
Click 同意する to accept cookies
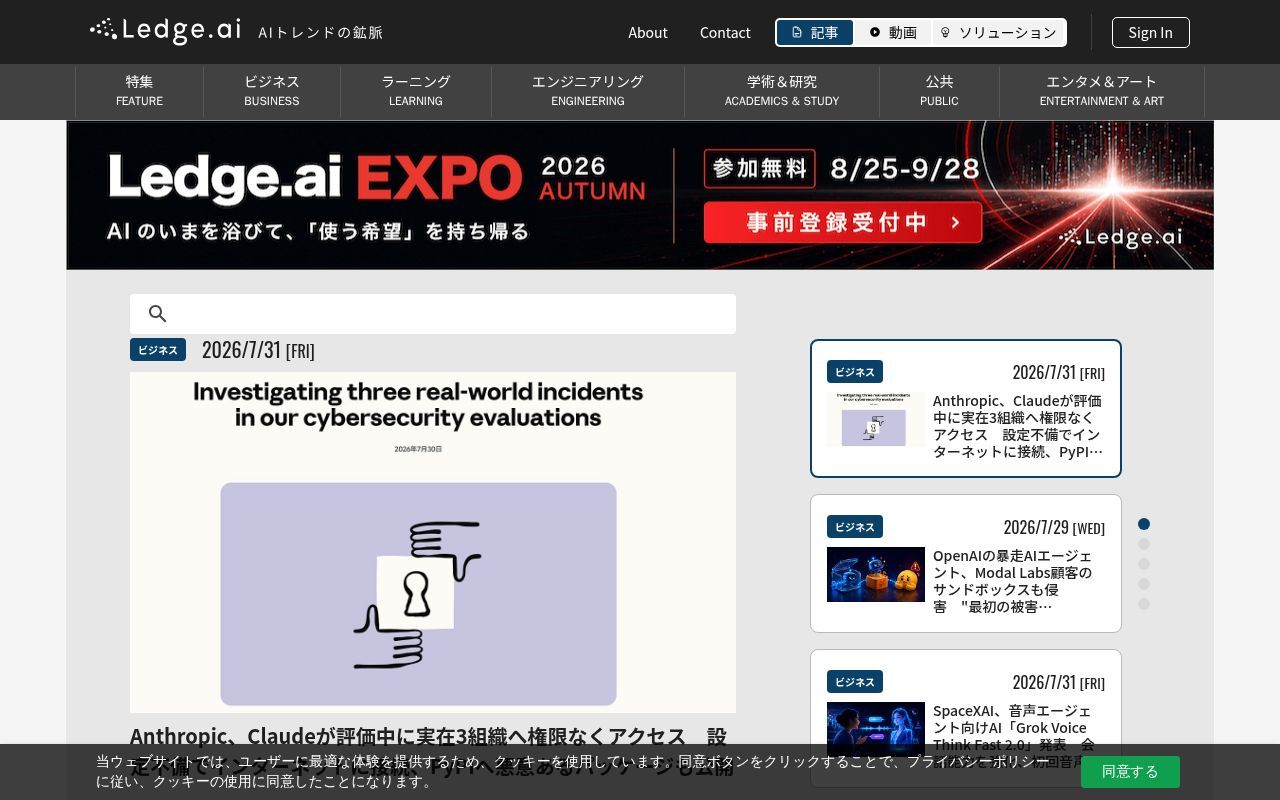1130,772
